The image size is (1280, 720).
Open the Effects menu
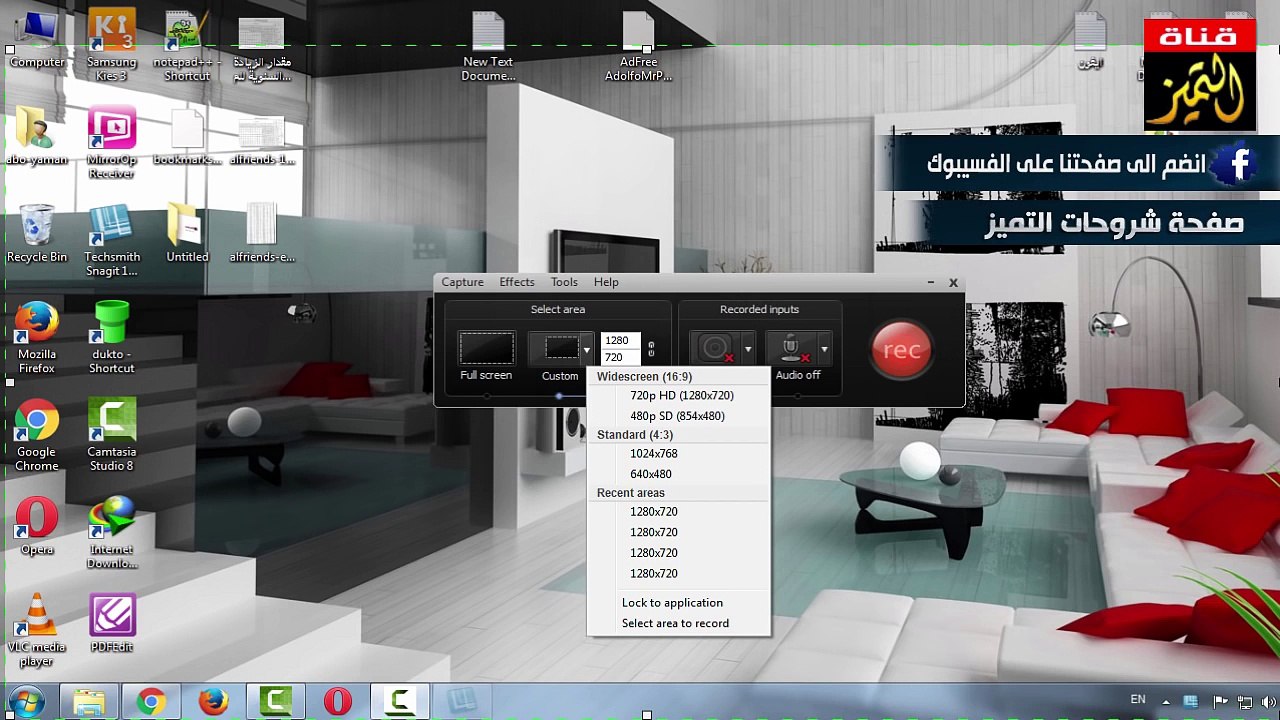(517, 282)
